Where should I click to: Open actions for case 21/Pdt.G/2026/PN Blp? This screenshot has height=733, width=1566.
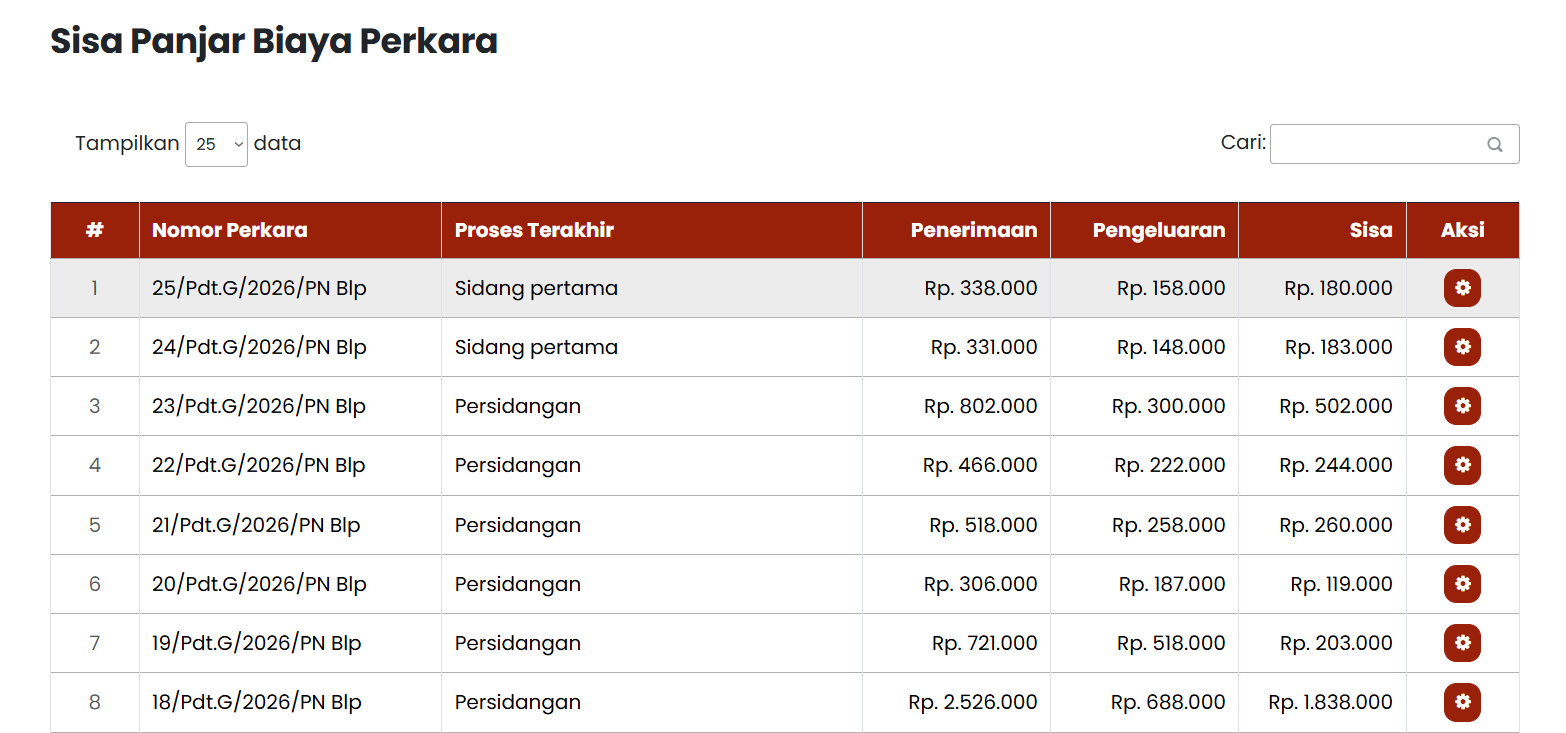1462,525
